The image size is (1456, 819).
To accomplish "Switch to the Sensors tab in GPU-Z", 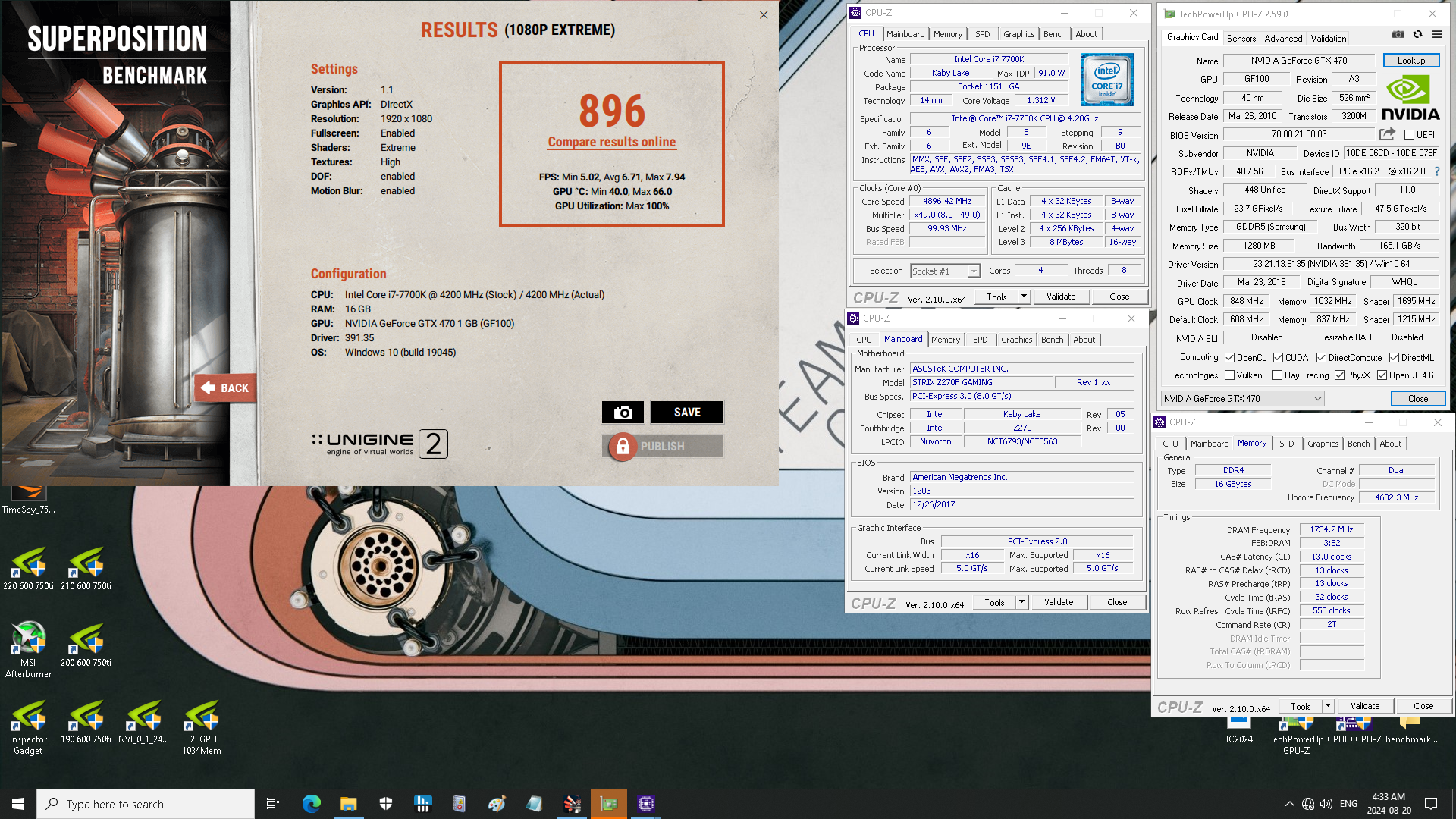I will pos(1241,38).
